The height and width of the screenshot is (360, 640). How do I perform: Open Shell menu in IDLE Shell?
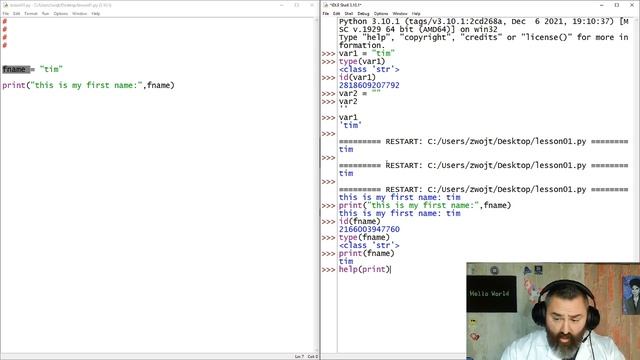pos(349,13)
